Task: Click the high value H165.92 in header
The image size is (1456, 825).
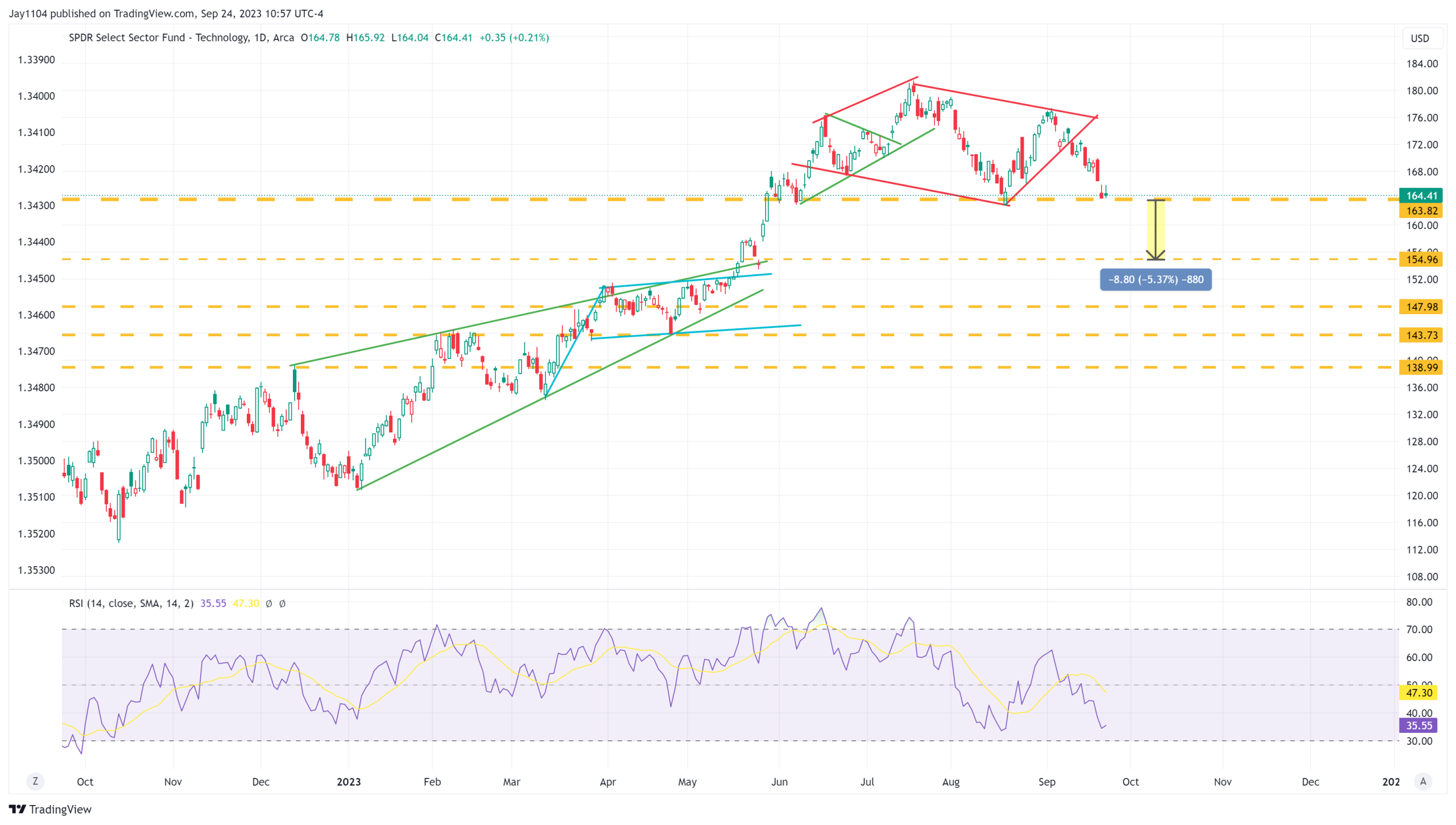Action: [365, 38]
